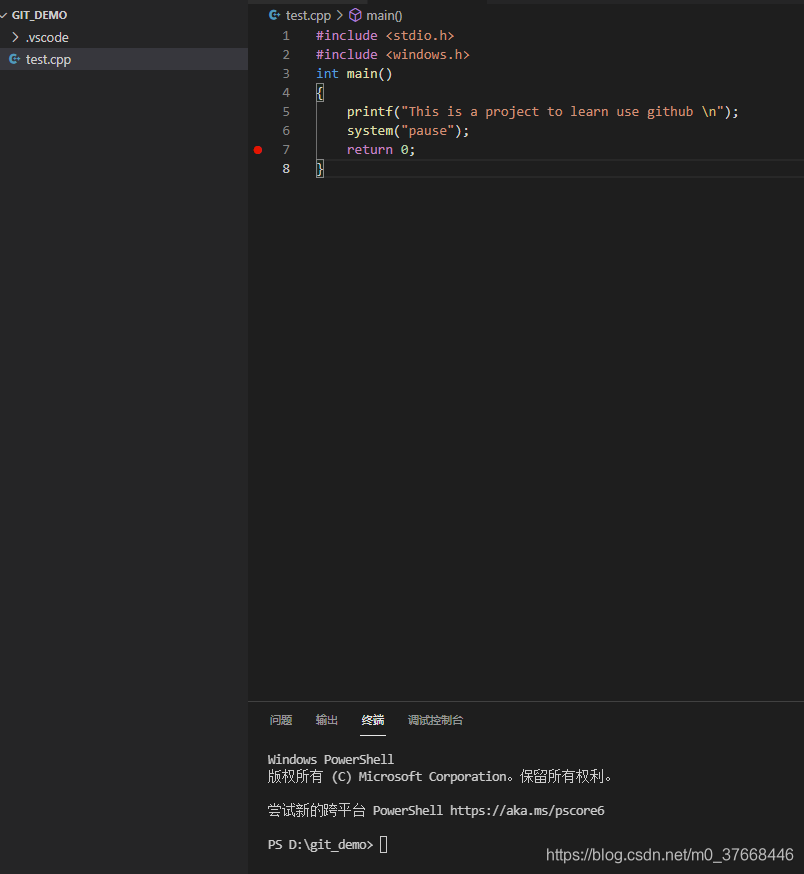Select the 终端 panel tab

tap(372, 720)
